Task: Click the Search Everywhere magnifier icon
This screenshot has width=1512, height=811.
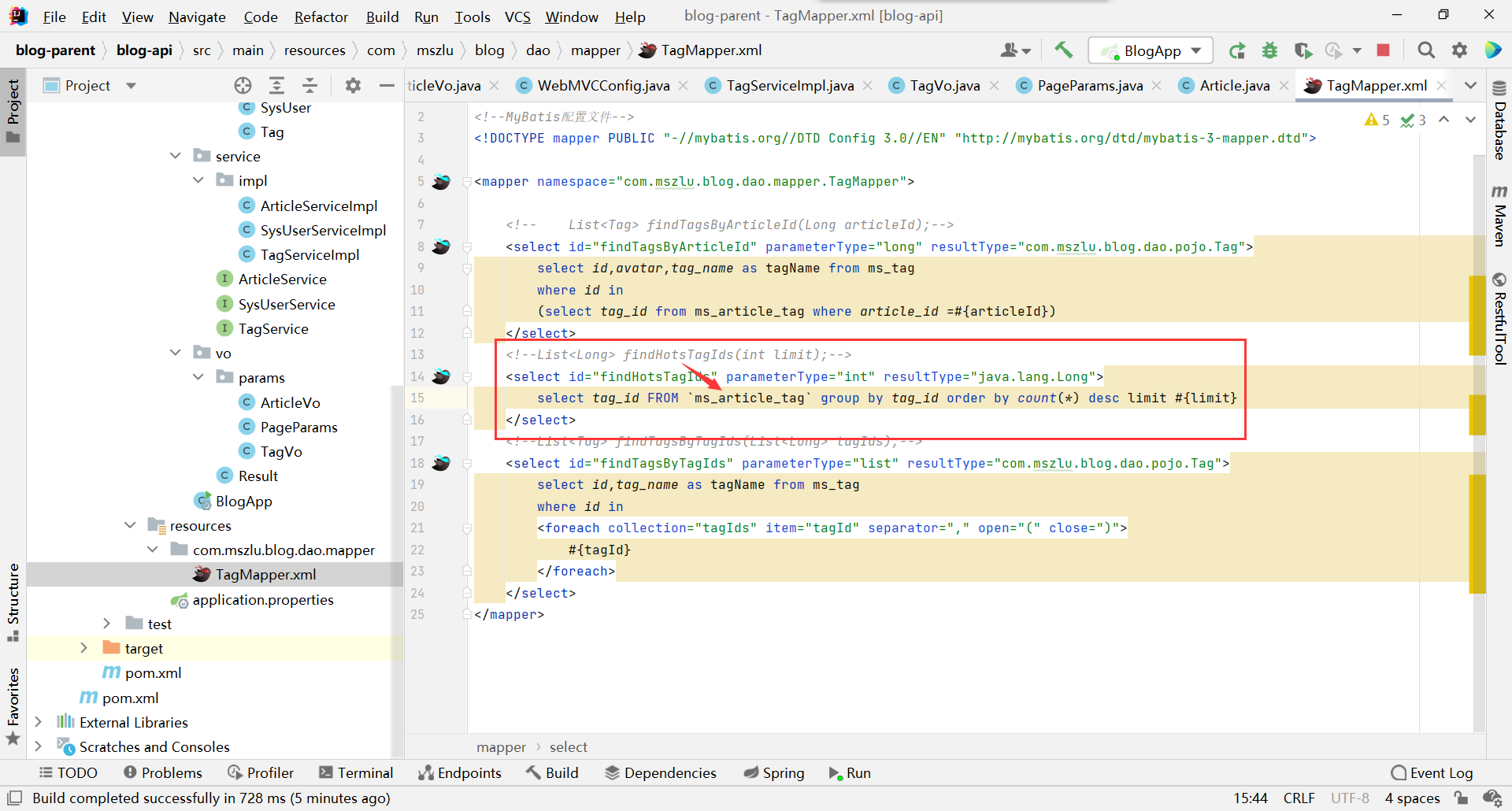Action: pyautogui.click(x=1425, y=50)
